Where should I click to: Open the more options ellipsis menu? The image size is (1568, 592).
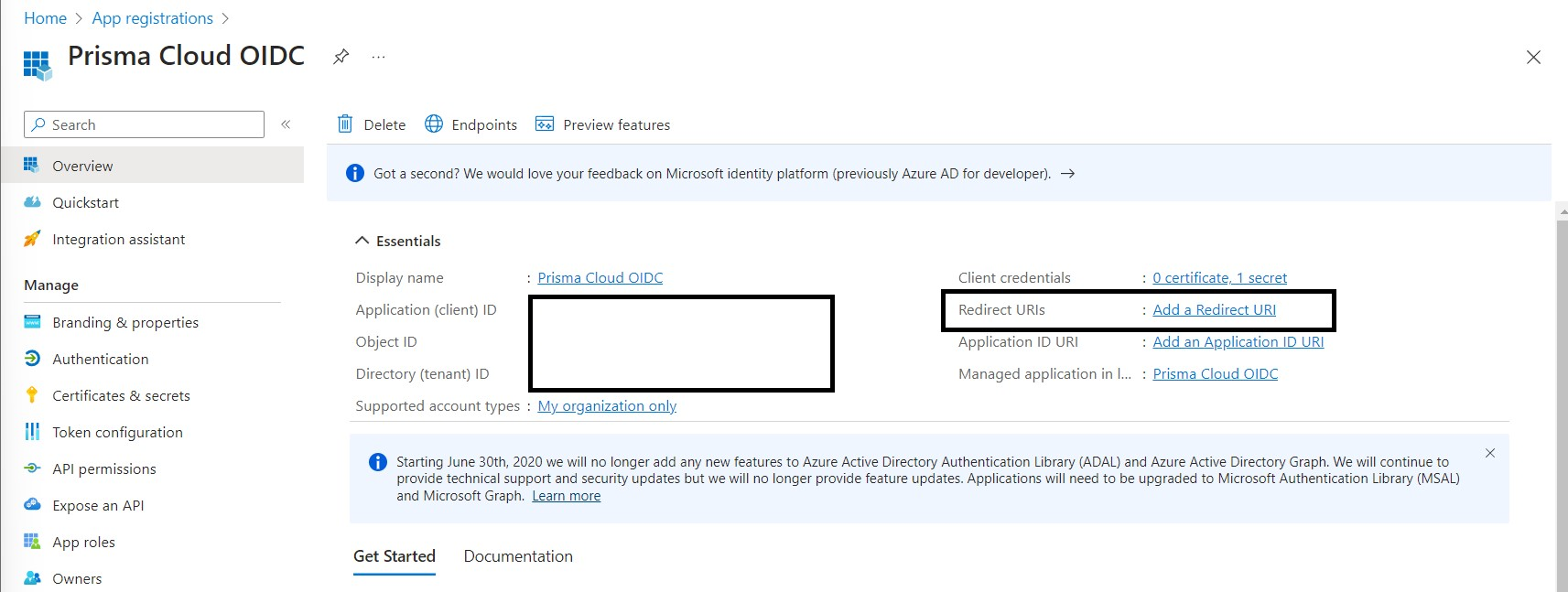tap(378, 57)
